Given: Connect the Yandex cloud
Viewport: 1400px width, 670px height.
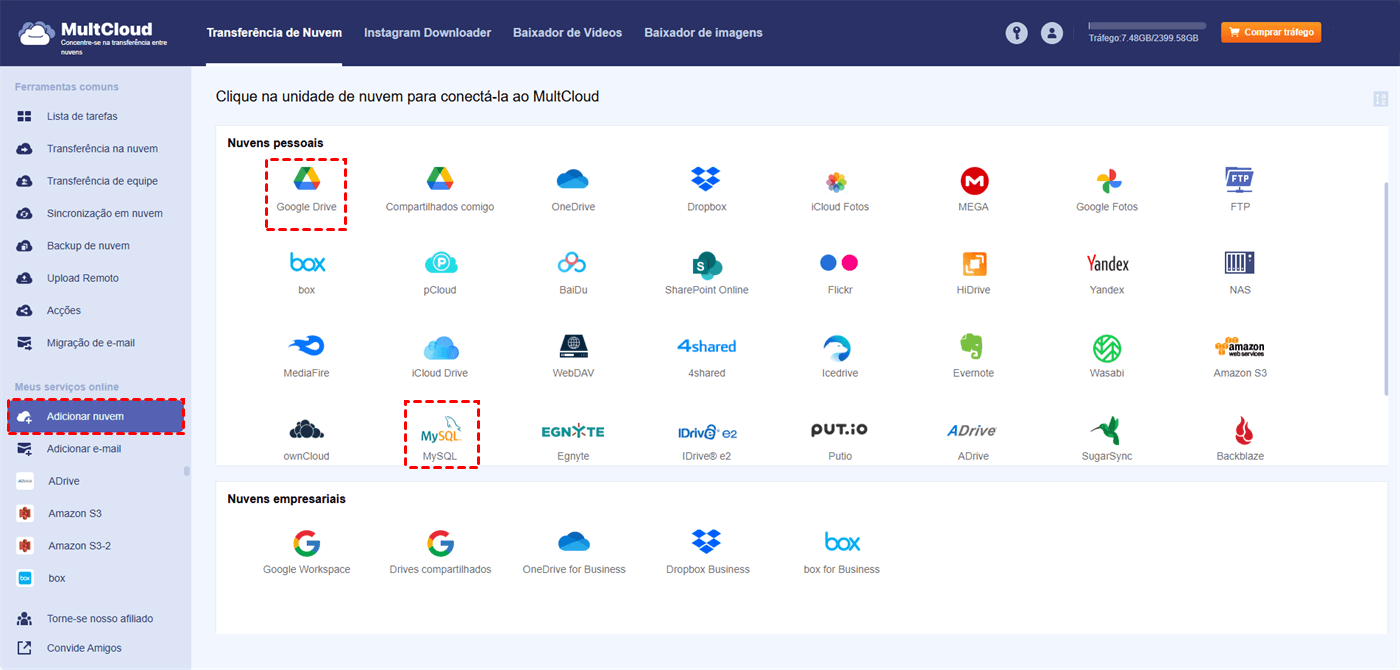Looking at the screenshot, I should (1107, 264).
